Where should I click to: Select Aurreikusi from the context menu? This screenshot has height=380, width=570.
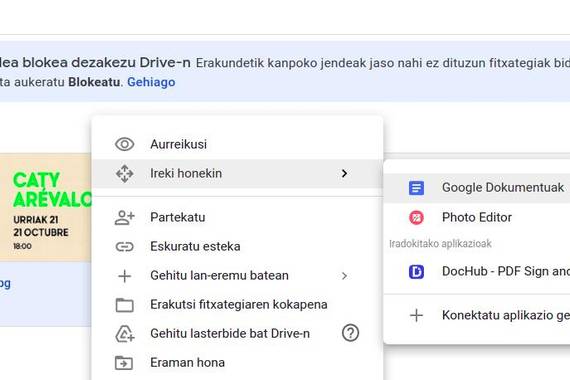coord(237,144)
